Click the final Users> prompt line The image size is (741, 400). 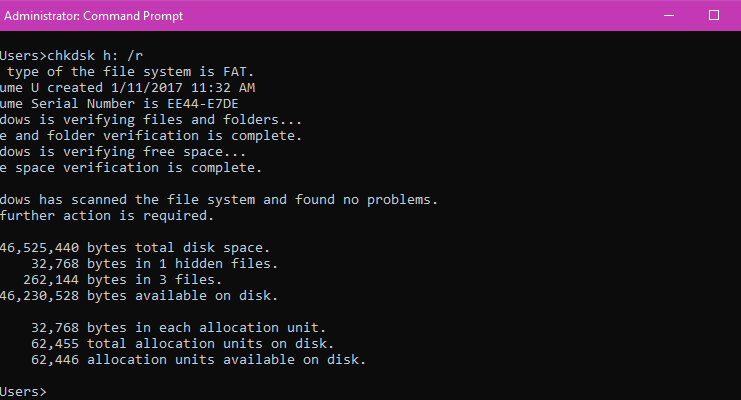coord(23,392)
